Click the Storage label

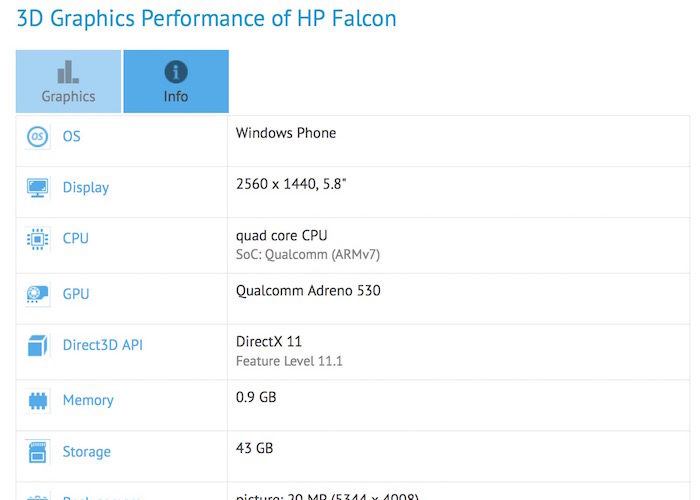point(86,452)
